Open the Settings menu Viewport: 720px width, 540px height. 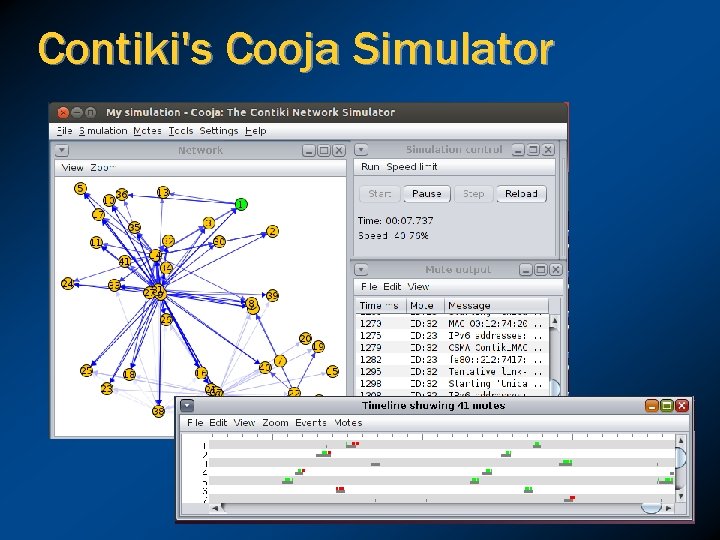219,131
